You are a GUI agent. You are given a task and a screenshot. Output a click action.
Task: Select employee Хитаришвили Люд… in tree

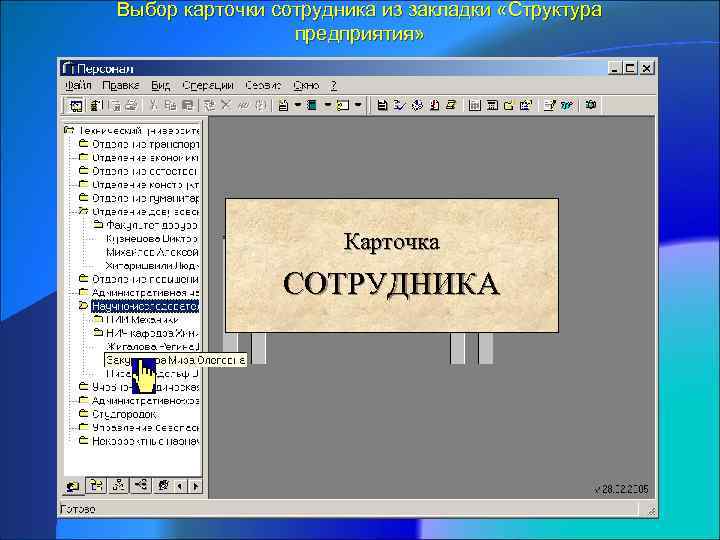click(x=152, y=266)
